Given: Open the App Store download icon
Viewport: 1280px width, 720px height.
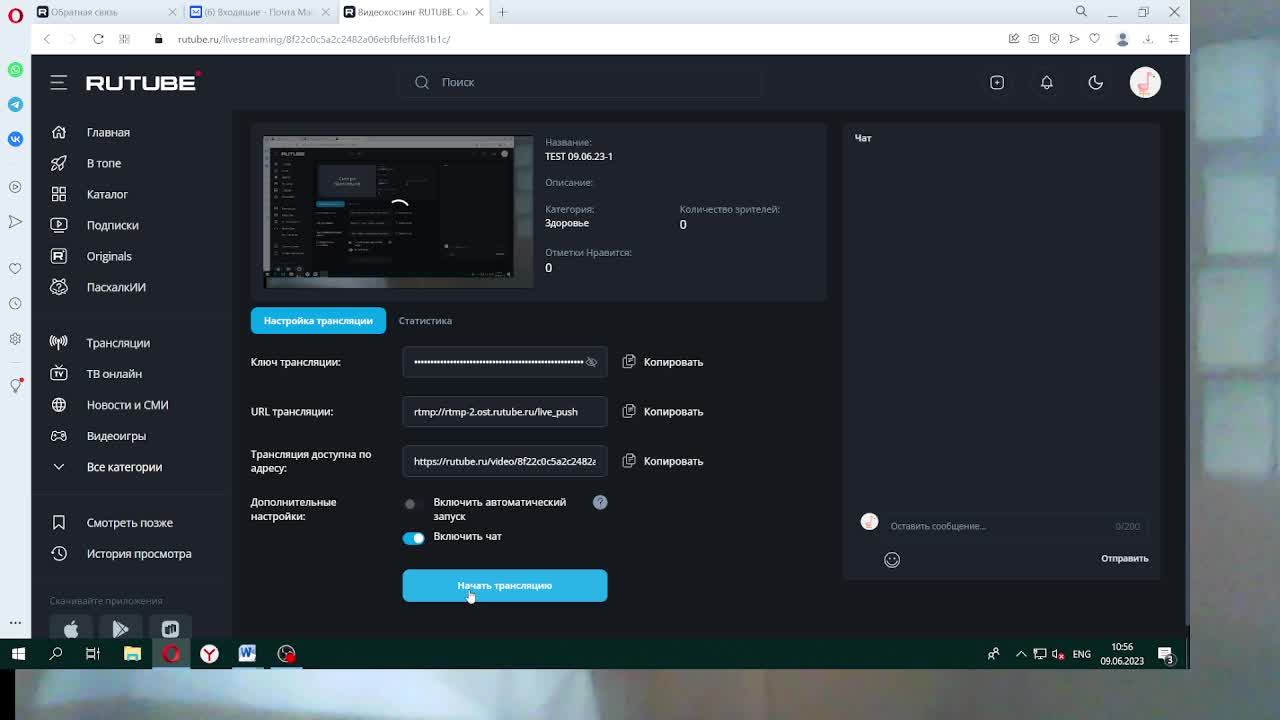Looking at the screenshot, I should (71, 628).
